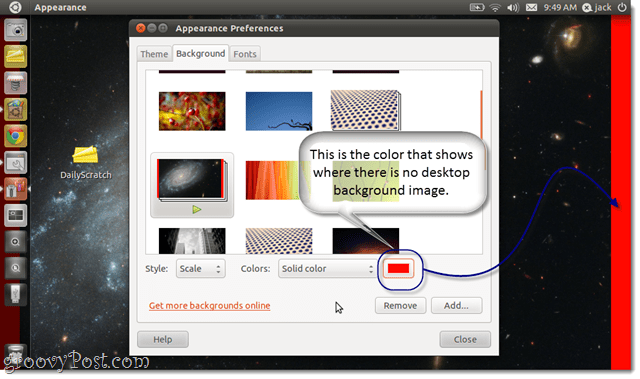The image size is (640, 379).
Task: Click the volume speaker indicator
Action: tap(513, 7)
